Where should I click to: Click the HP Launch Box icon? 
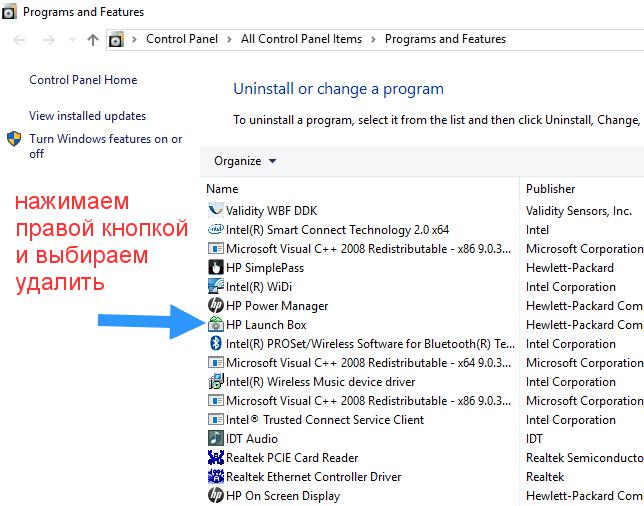[216, 324]
